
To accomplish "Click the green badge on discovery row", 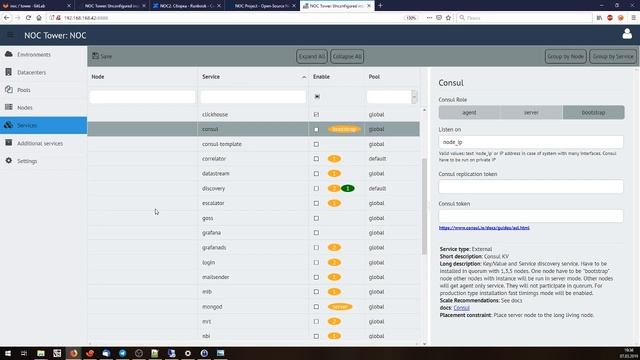I will coord(348,188).
